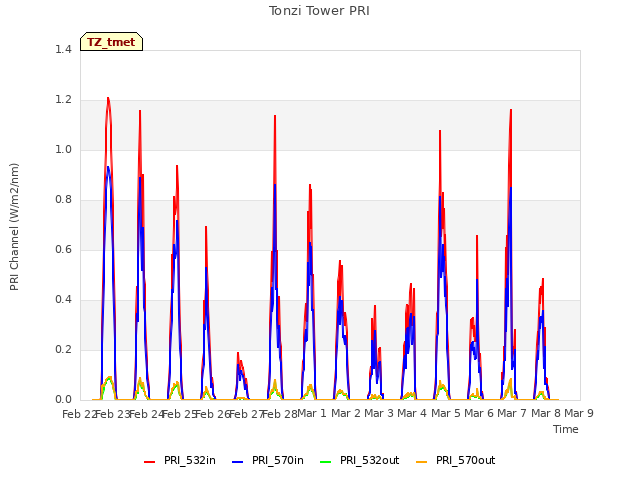The height and width of the screenshot is (480, 640).
Task: Click the Mar 9 x-axis label
Action: pyautogui.click(x=579, y=413)
